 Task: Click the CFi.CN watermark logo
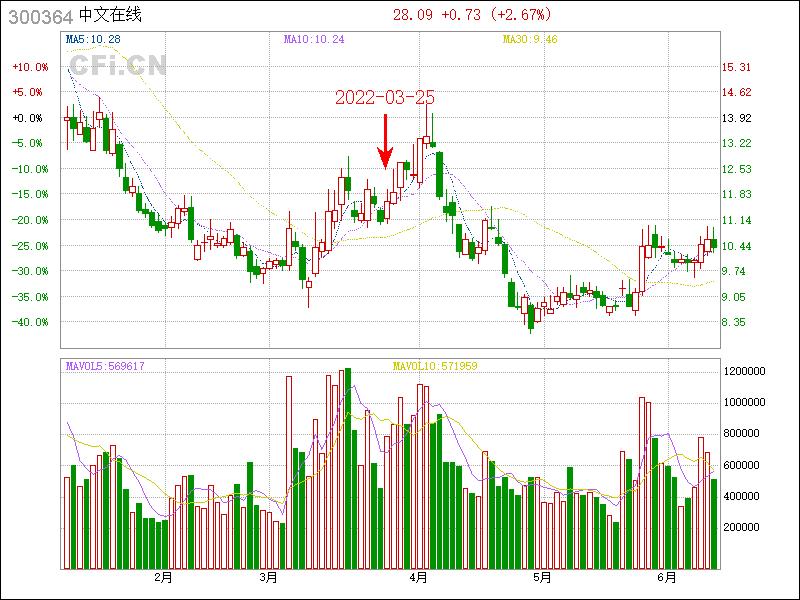115,64
